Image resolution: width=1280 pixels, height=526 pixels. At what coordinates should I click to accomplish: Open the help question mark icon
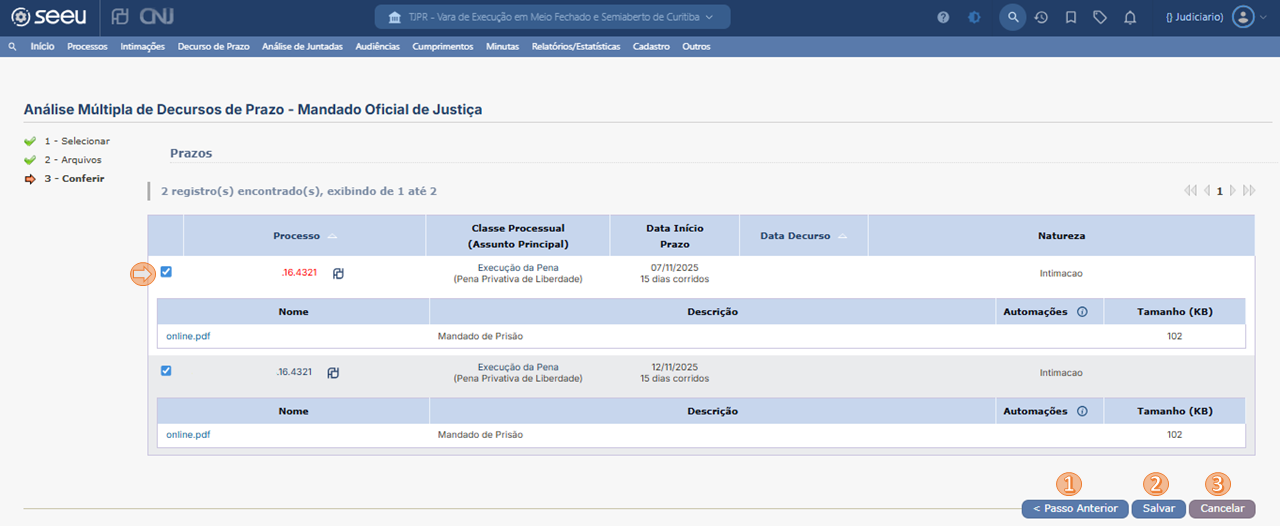(943, 17)
